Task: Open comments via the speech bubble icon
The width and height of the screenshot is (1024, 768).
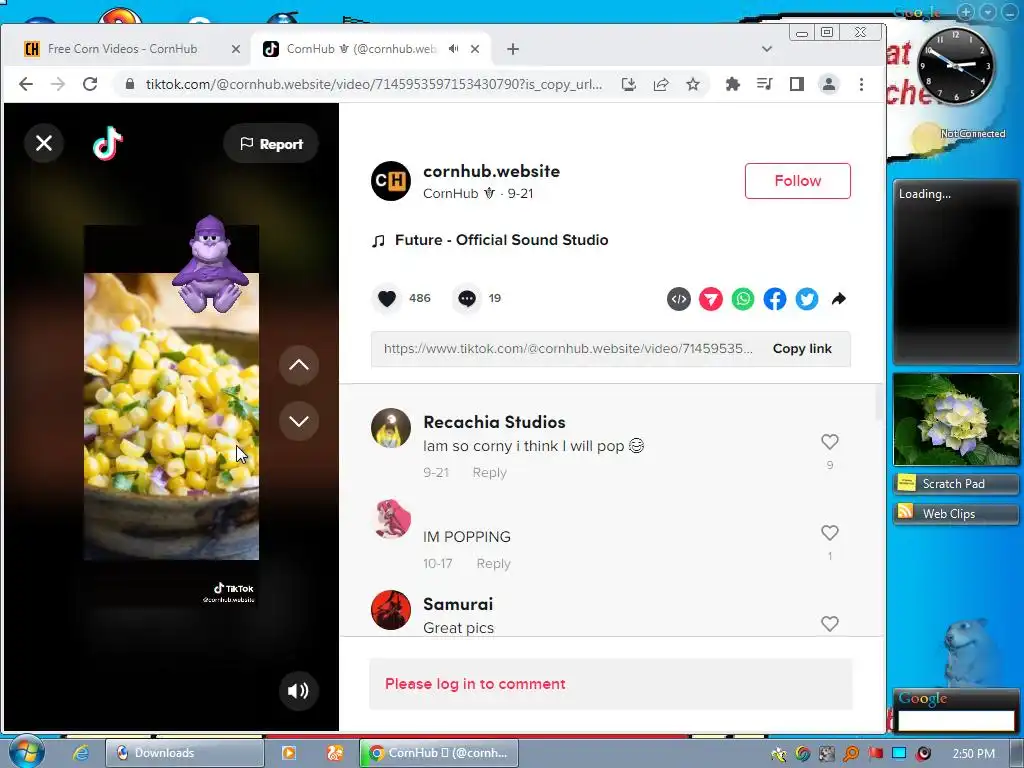Action: [x=466, y=298]
